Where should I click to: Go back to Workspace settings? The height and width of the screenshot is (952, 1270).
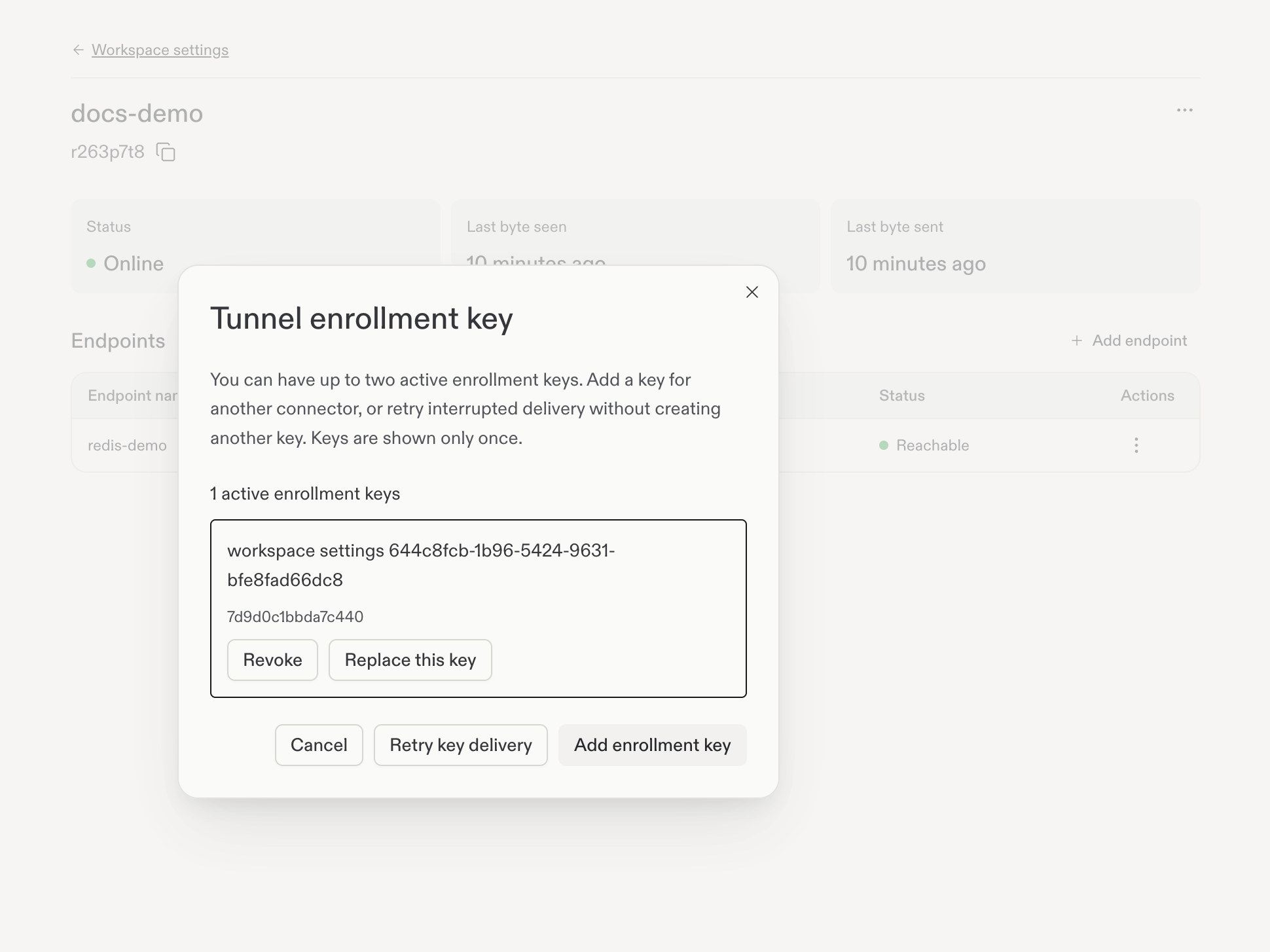point(160,50)
